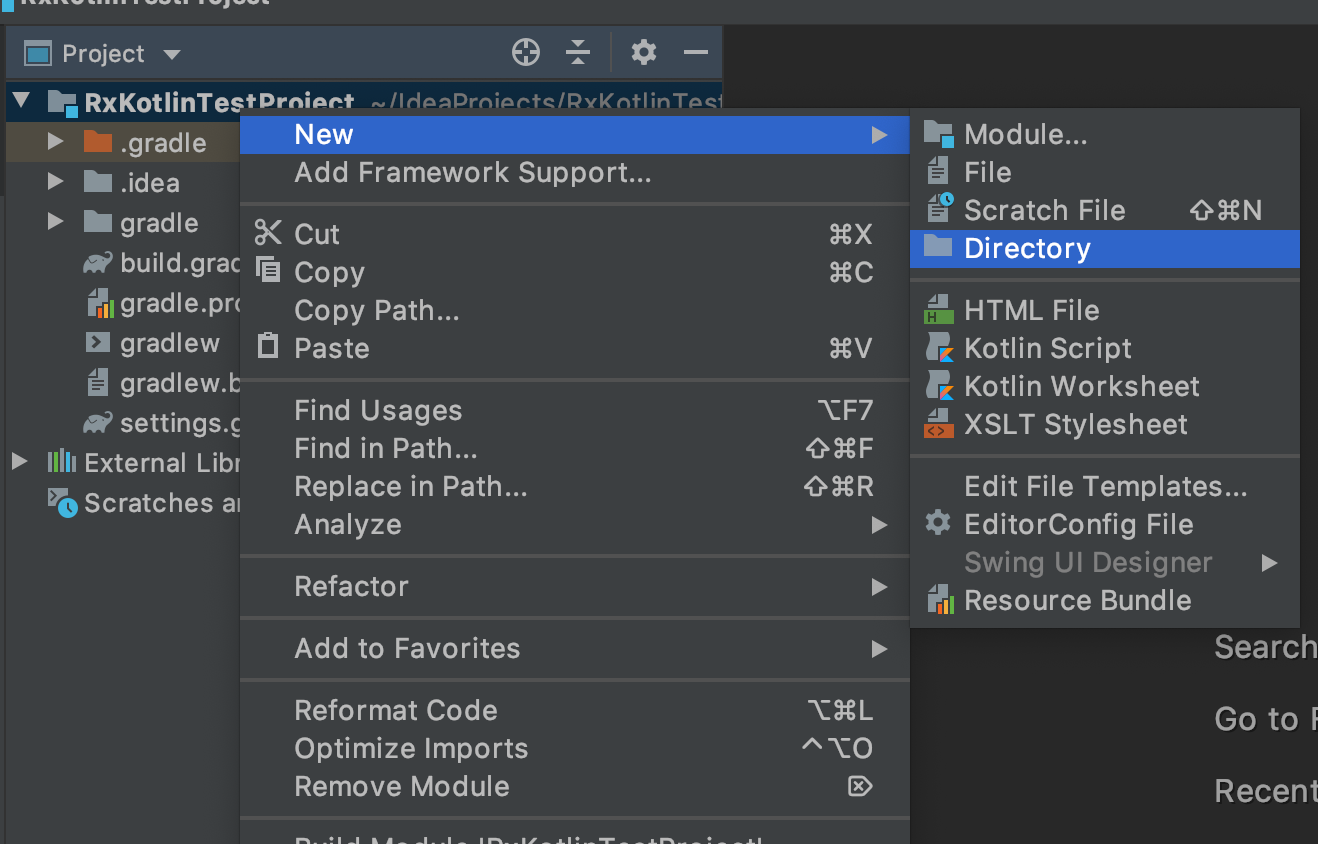Open Edit File Templates...
The width and height of the screenshot is (1318, 844).
pyautogui.click(x=1105, y=486)
